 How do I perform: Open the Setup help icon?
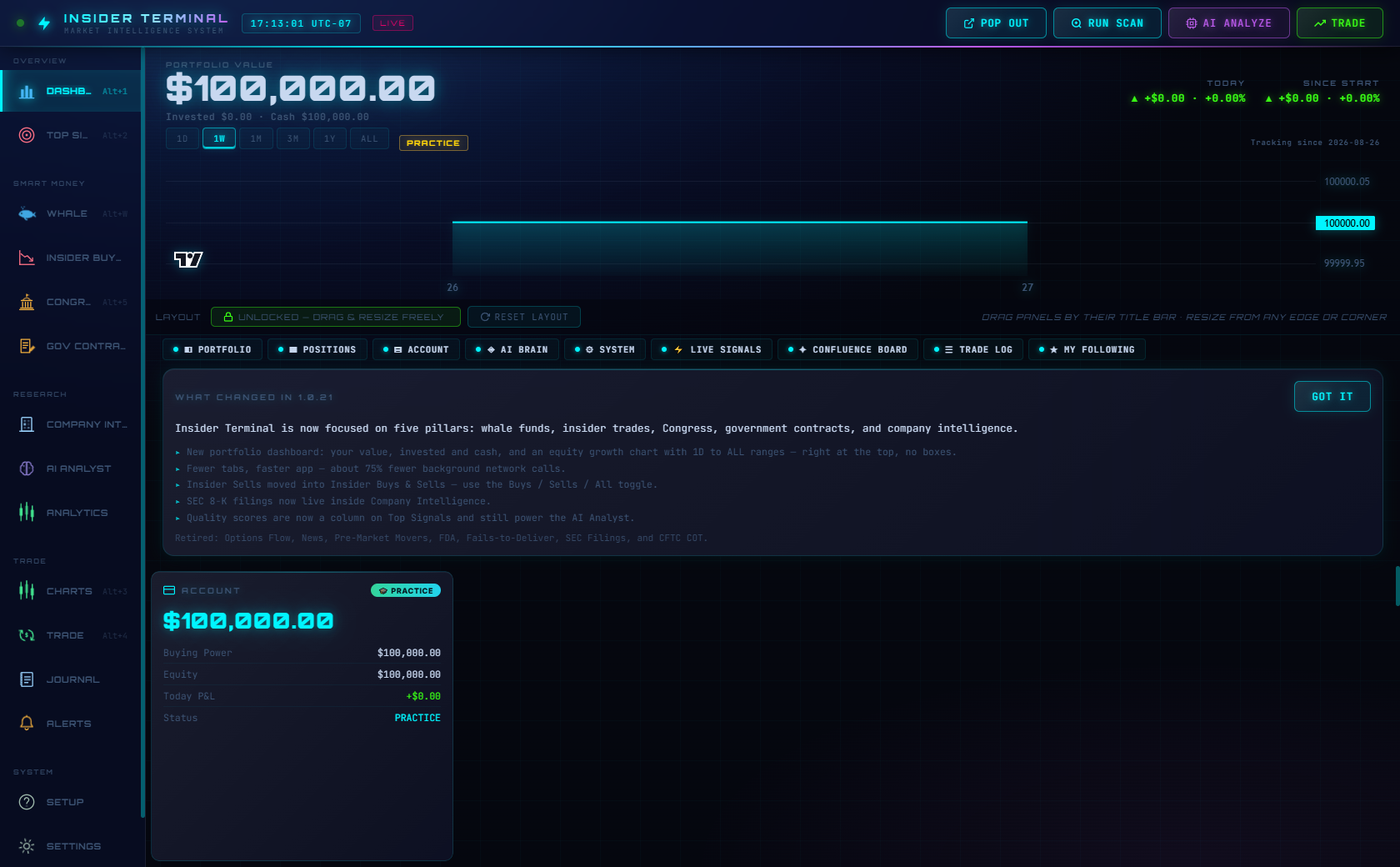27,802
